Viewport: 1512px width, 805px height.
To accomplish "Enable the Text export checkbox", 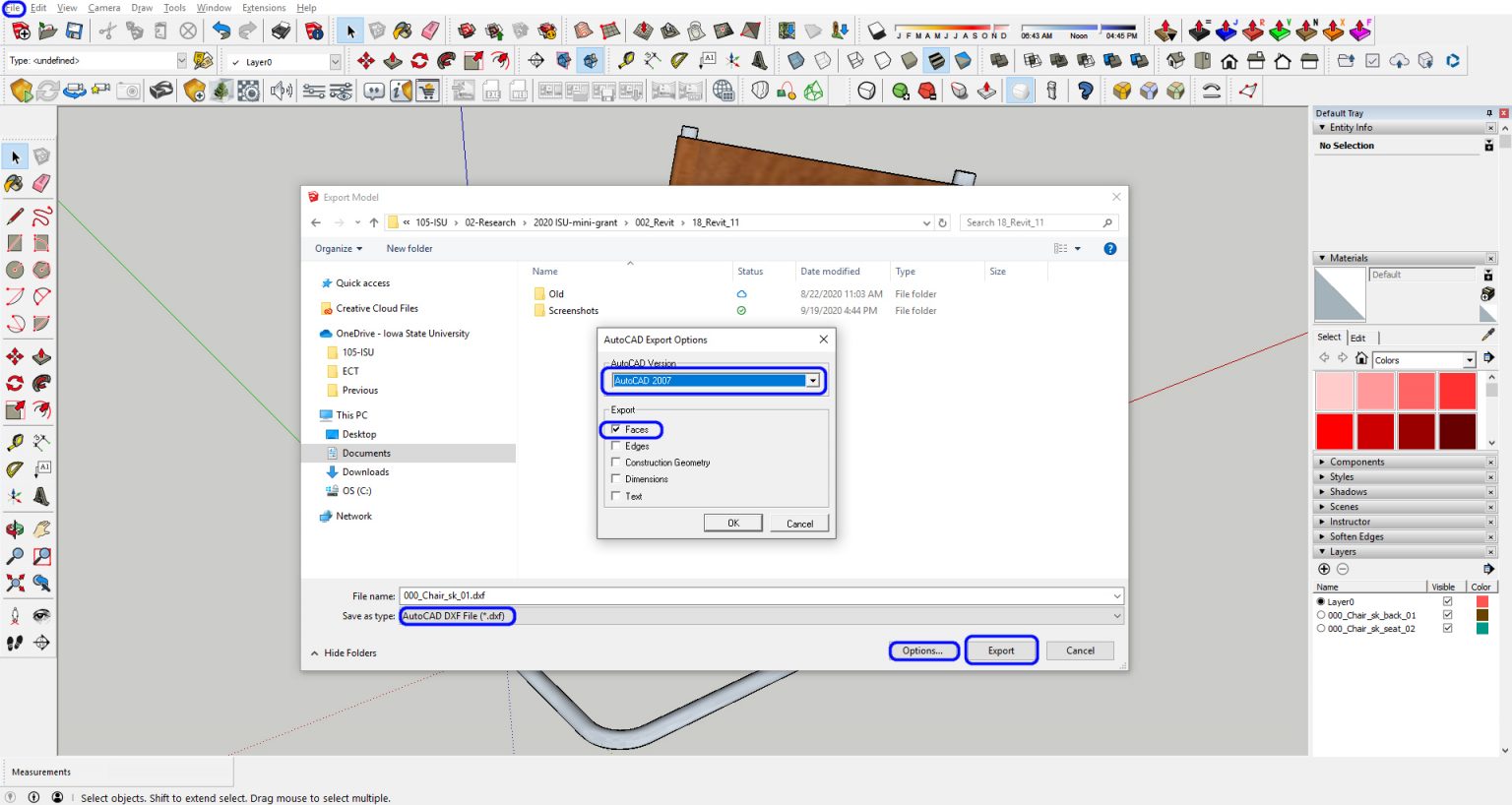I will 616,496.
